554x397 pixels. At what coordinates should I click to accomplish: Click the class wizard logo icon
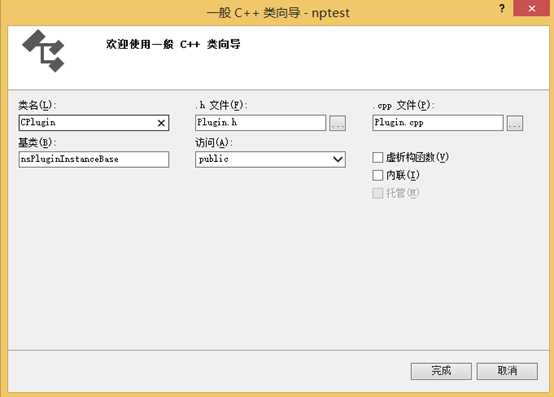click(43, 51)
